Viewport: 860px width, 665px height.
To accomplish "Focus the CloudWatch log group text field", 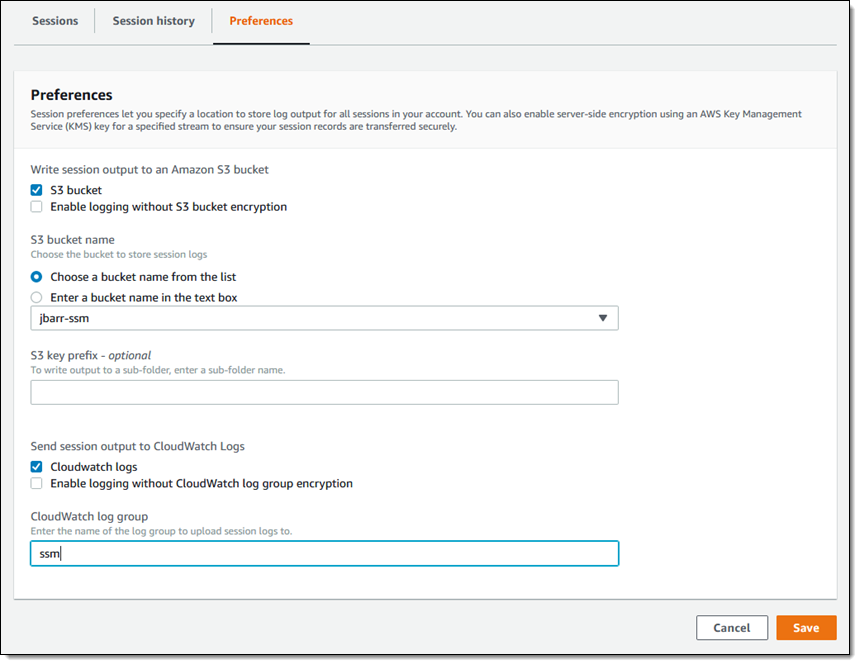I will (324, 554).
